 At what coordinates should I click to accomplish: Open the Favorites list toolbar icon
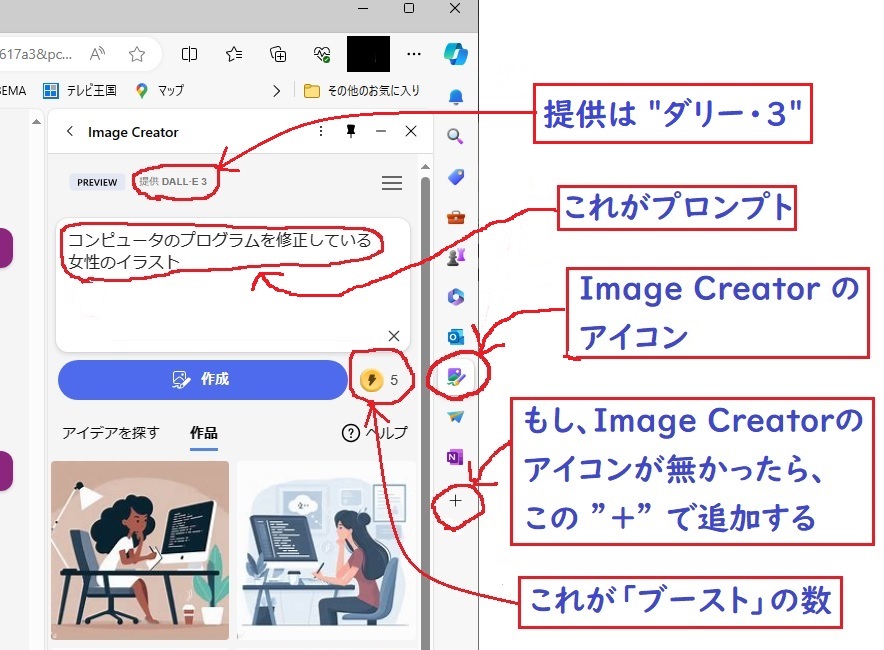tap(233, 54)
